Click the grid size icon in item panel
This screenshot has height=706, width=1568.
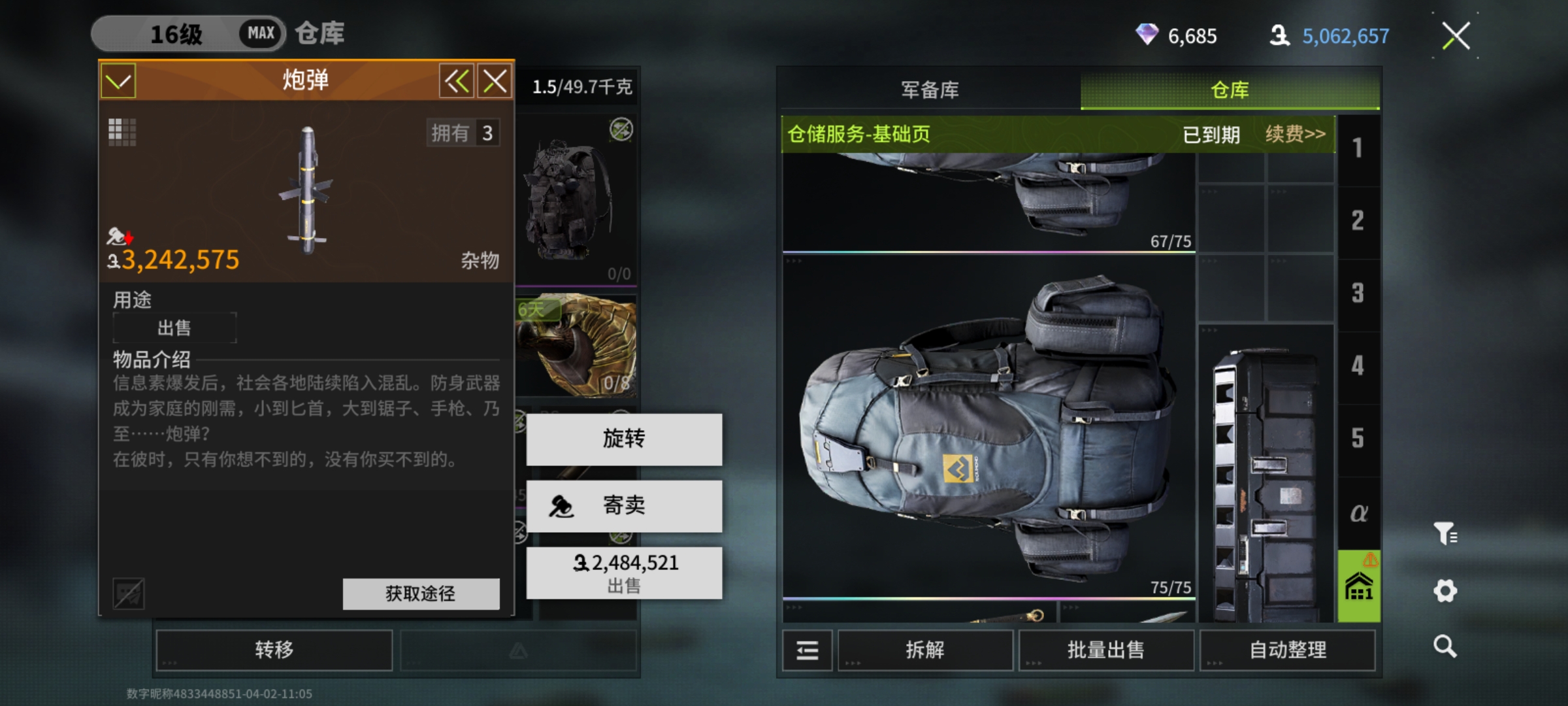pos(122,132)
